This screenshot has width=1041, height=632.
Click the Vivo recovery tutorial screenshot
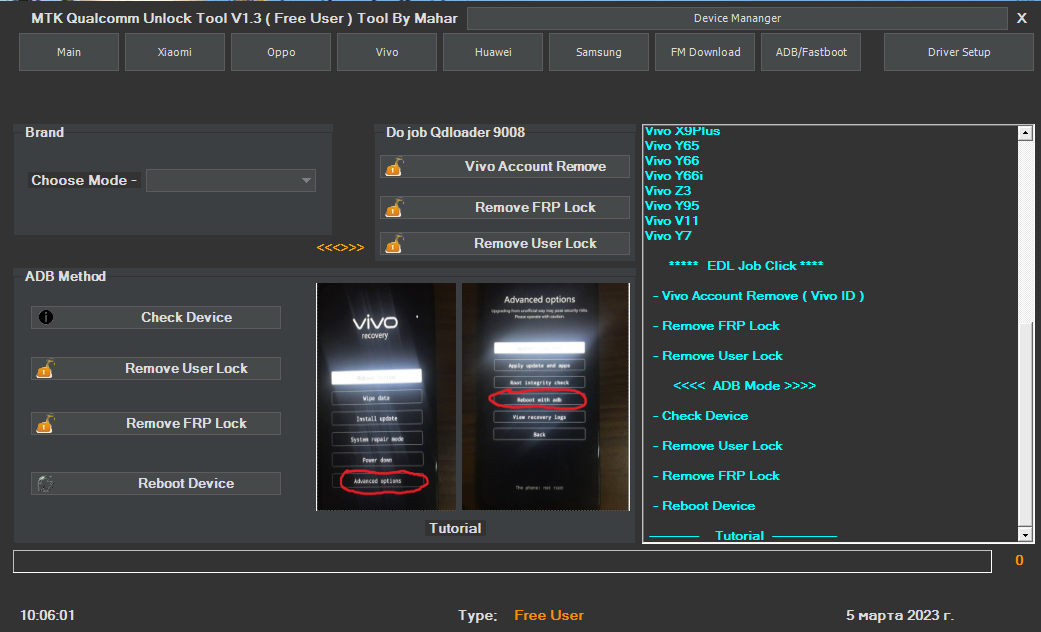click(386, 397)
